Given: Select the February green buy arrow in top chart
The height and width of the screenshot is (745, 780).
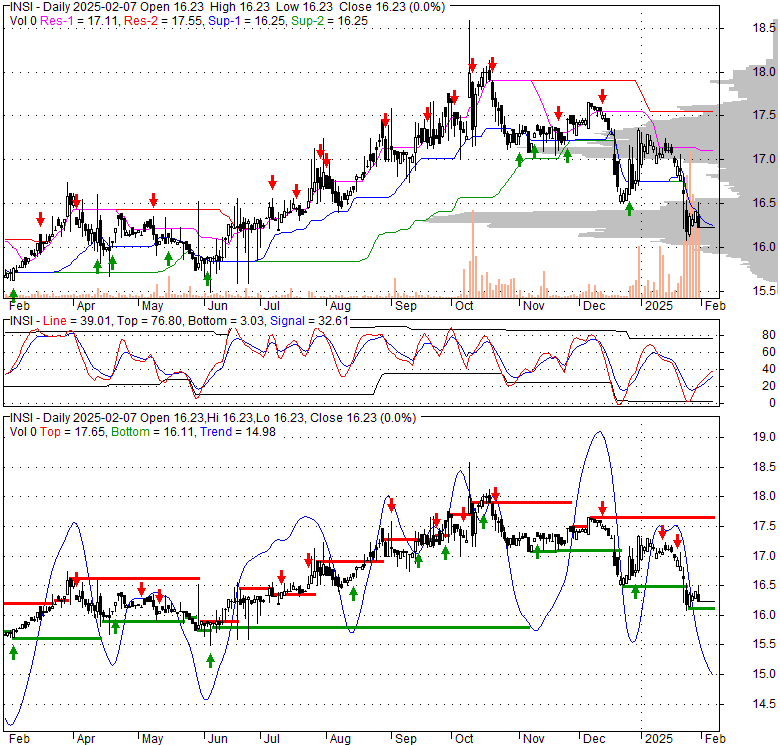Looking at the screenshot, I should pos(13,294).
